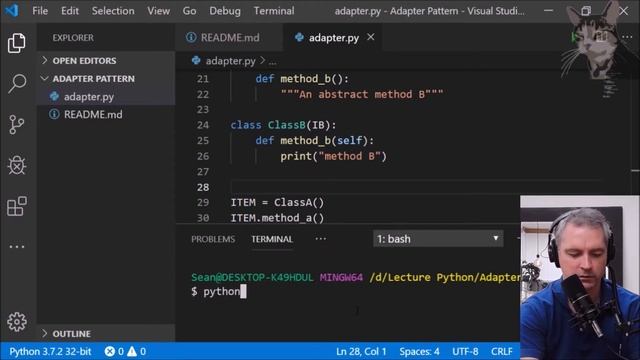Image resolution: width=640 pixels, height=360 pixels.
Task: Click the errors icon in status bar
Action: click(x=109, y=351)
